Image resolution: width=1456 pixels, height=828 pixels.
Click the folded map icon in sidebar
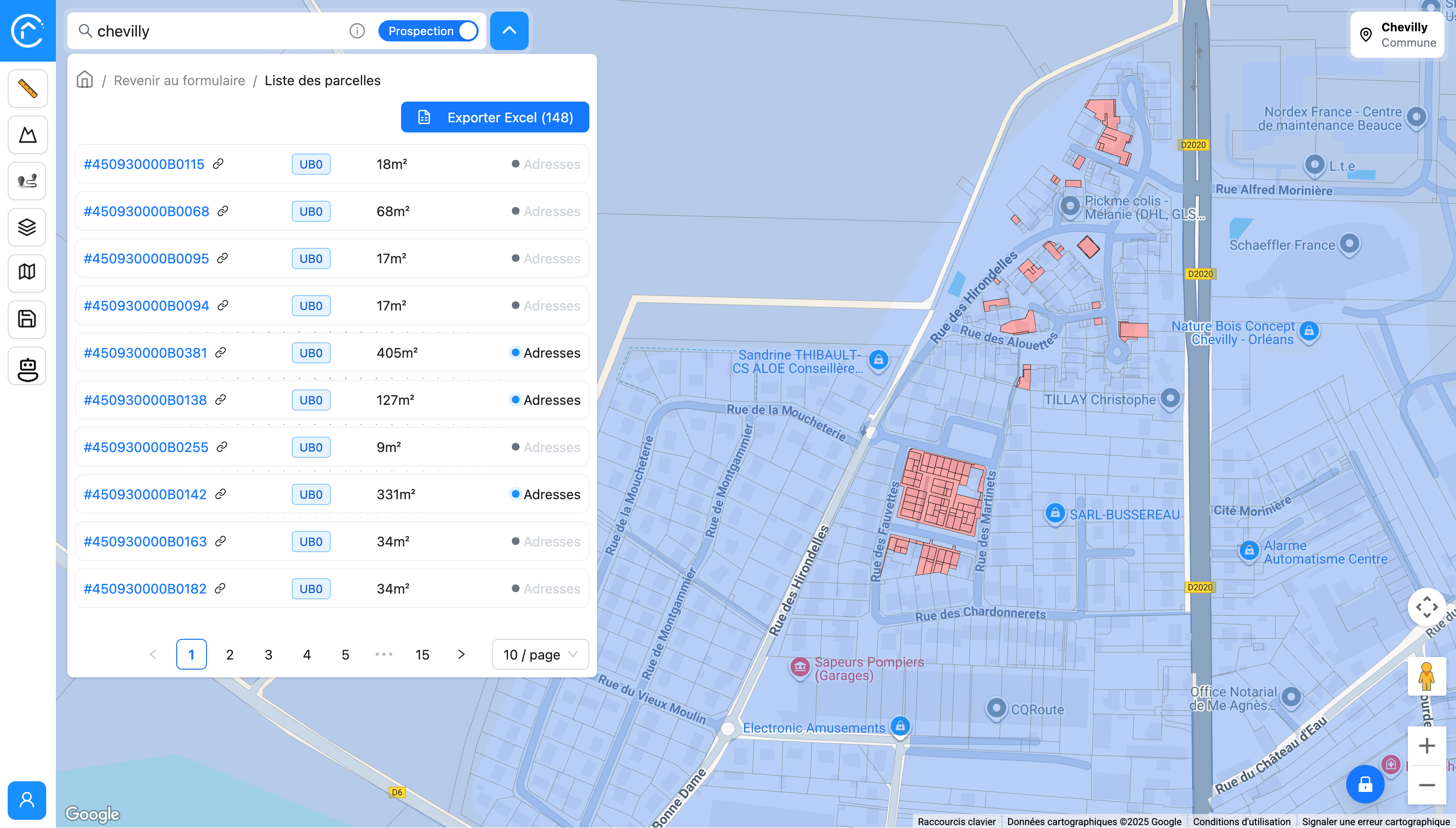tap(27, 272)
